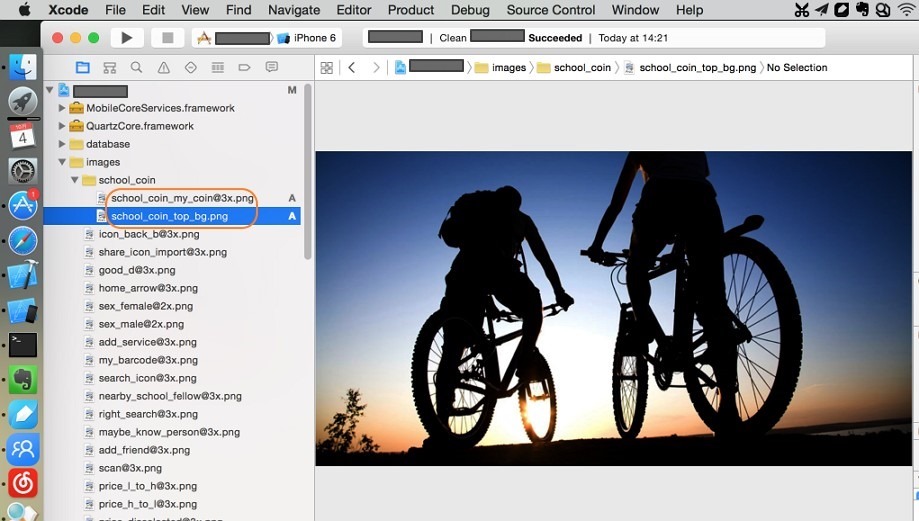Image resolution: width=919 pixels, height=521 pixels.
Task: Open the Find navigator magnifier icon
Action: (x=137, y=68)
